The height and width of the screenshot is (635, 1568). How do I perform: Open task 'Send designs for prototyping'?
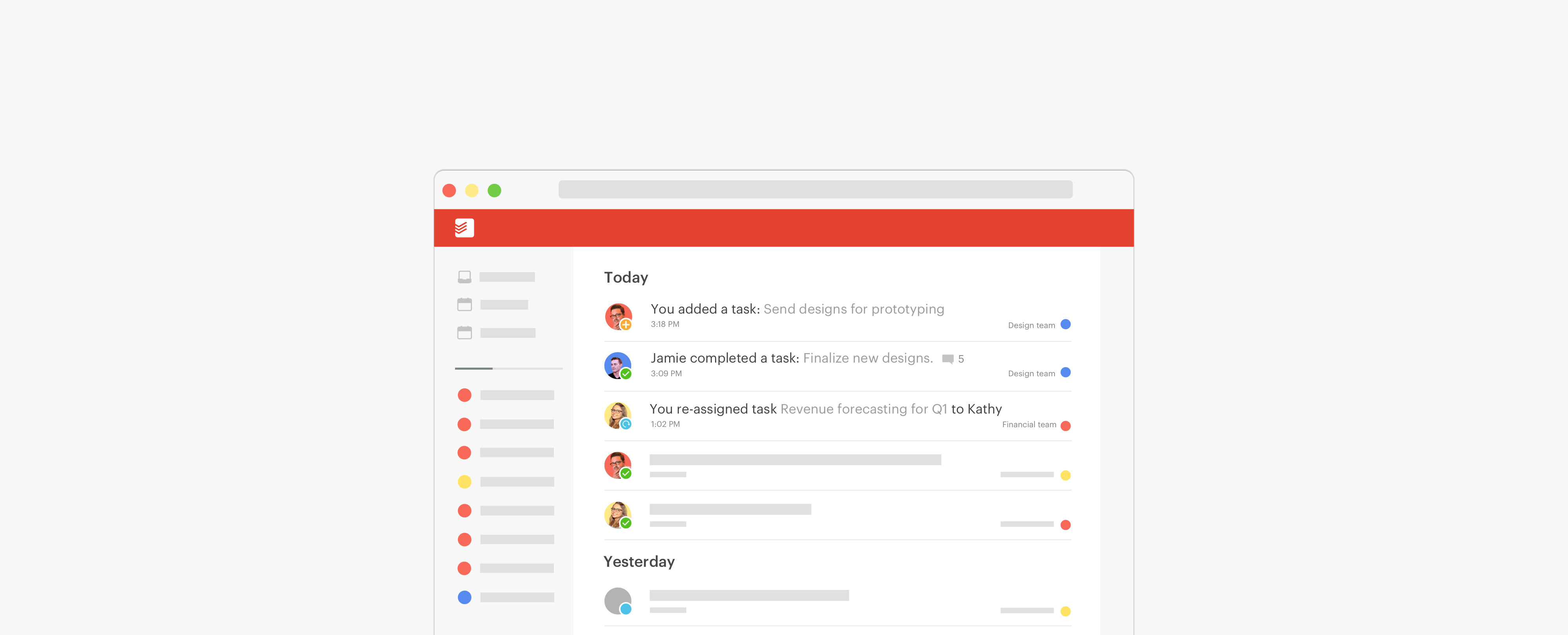coord(853,309)
